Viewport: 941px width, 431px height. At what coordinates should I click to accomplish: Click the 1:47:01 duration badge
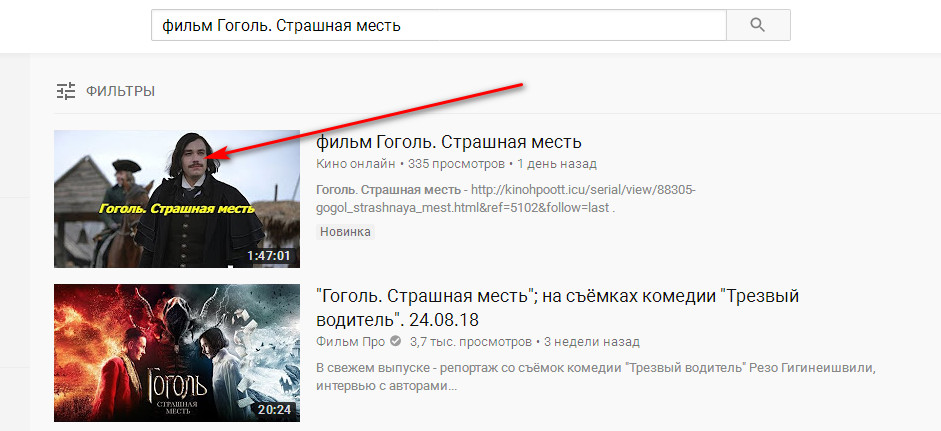[x=269, y=256]
